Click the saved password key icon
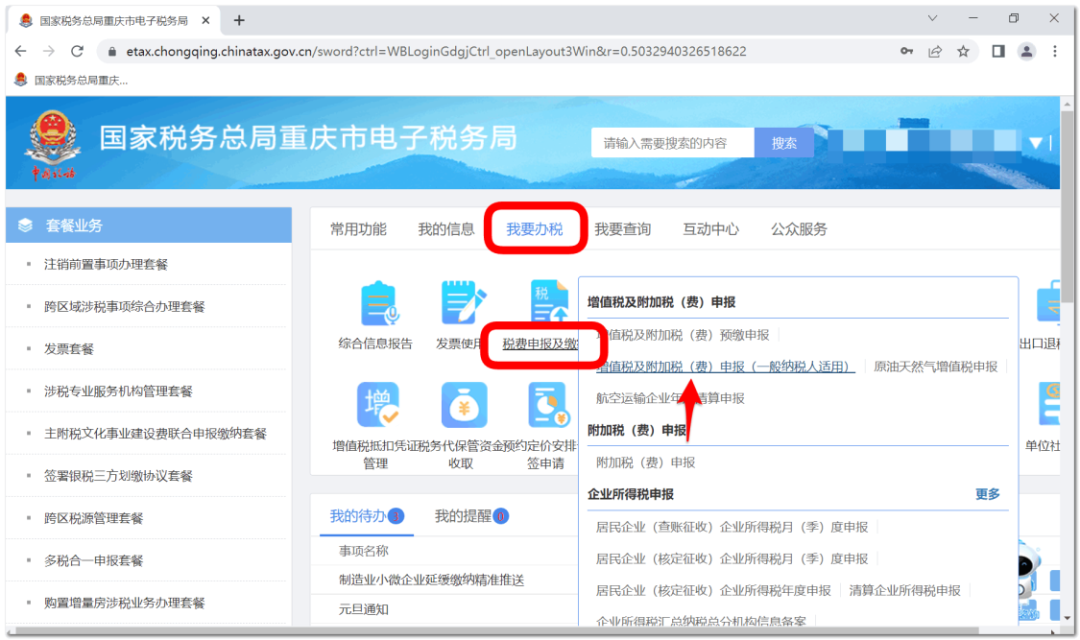 (906, 52)
